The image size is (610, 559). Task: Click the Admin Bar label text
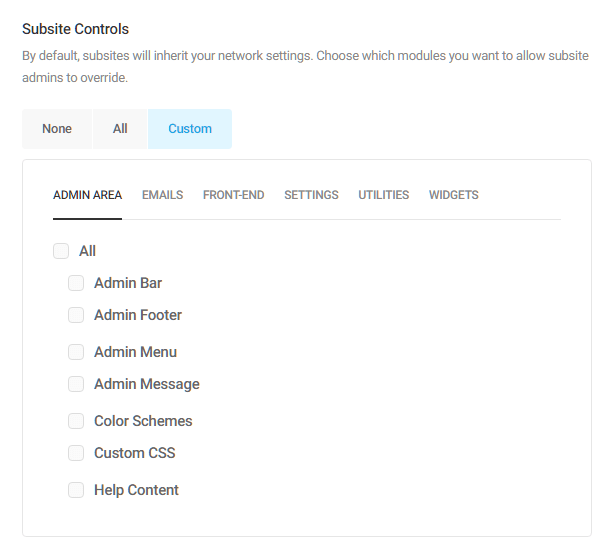[128, 283]
